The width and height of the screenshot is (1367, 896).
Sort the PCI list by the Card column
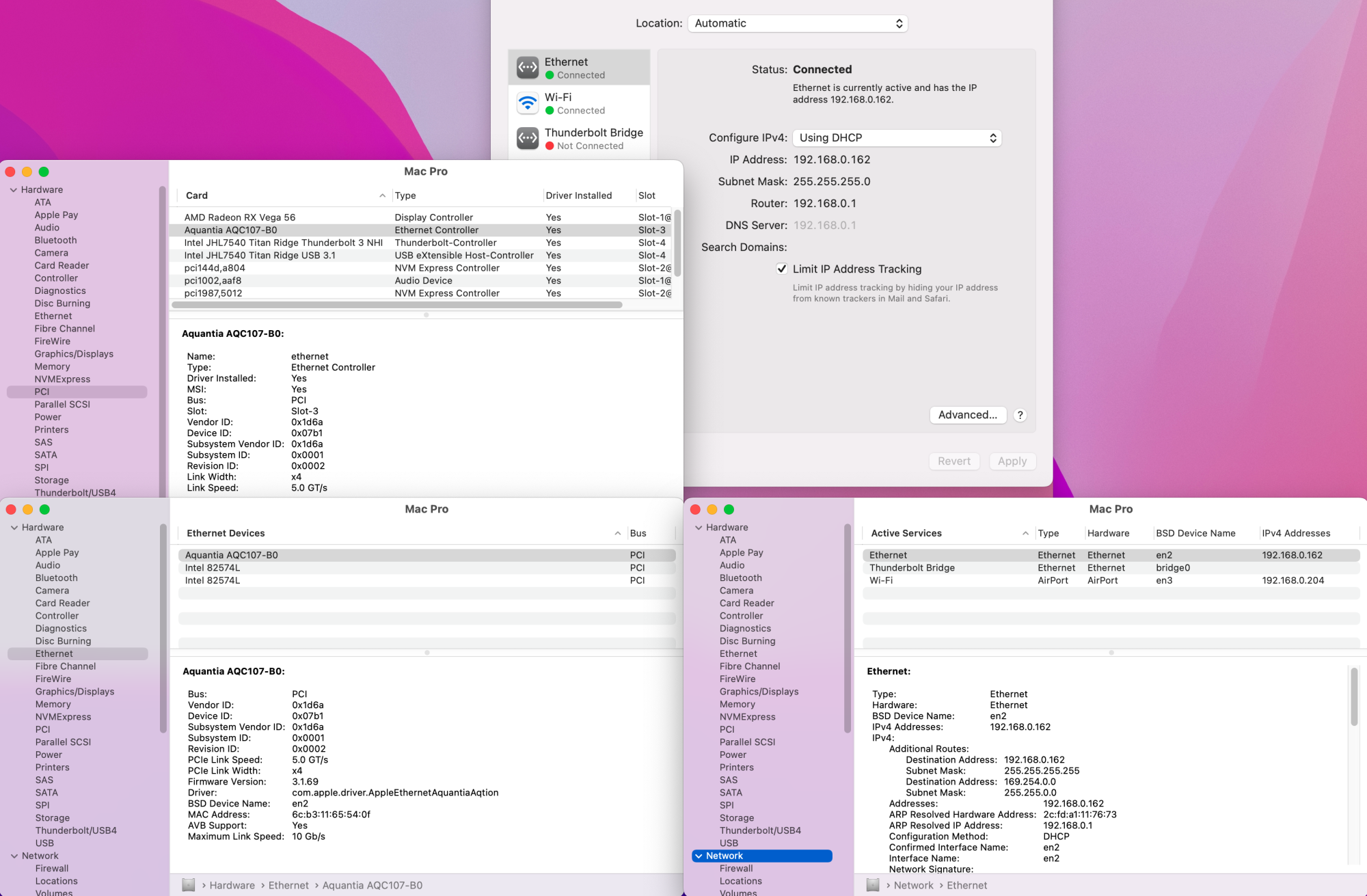pyautogui.click(x=196, y=195)
